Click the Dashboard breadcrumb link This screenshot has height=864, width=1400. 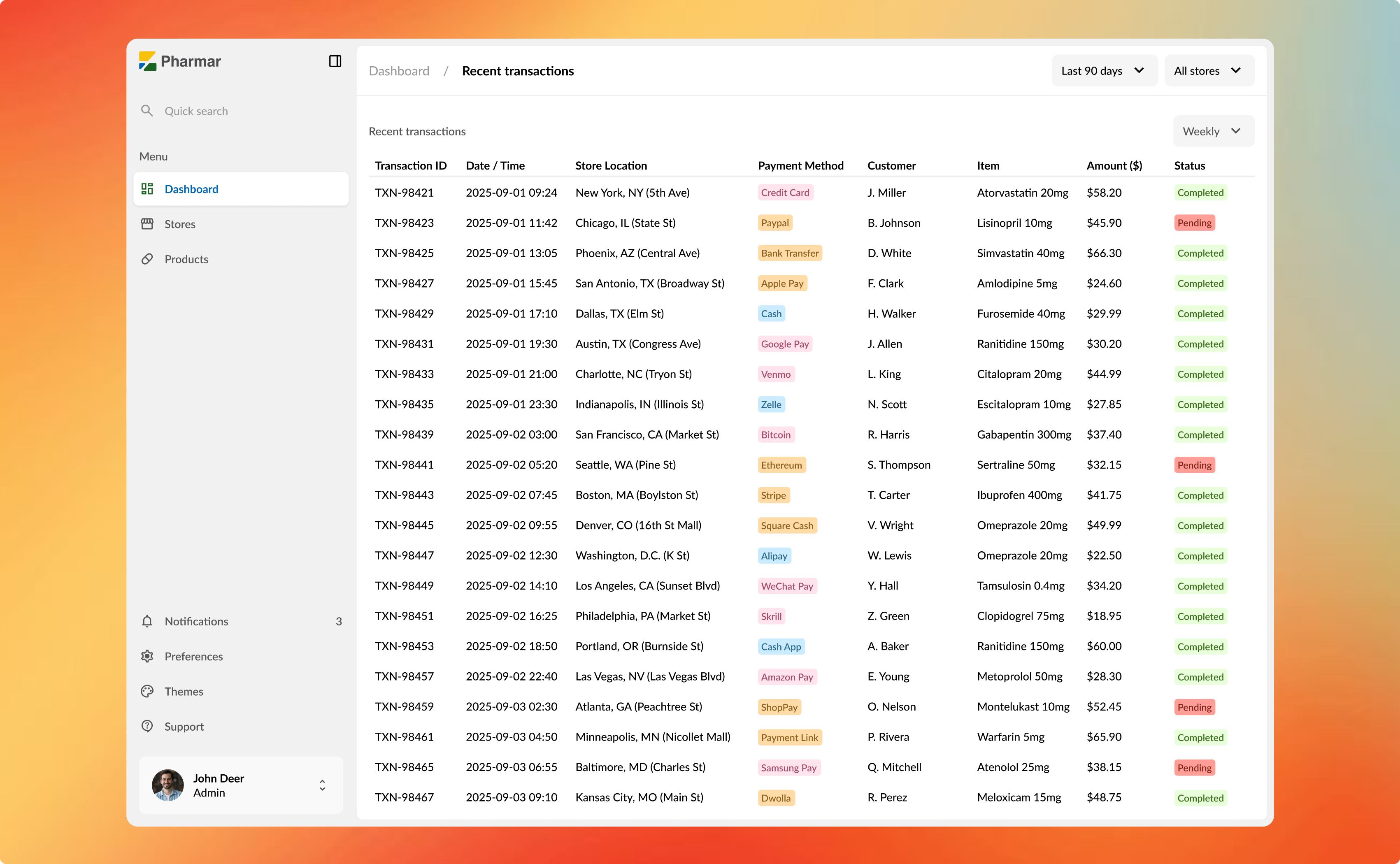(x=399, y=71)
